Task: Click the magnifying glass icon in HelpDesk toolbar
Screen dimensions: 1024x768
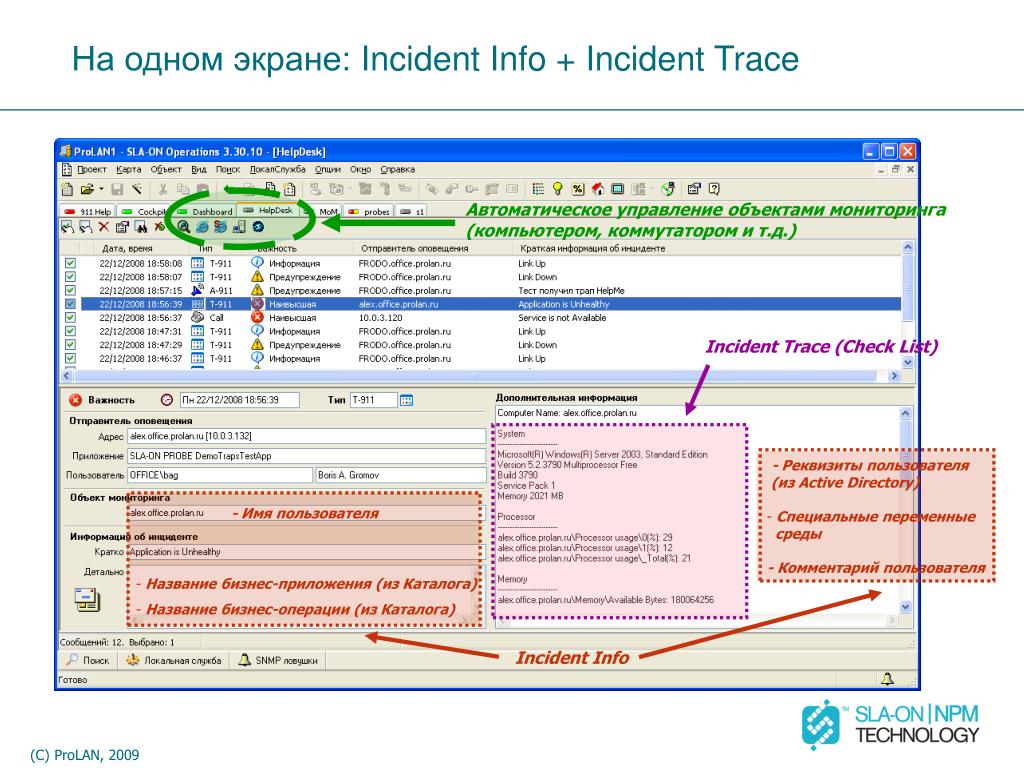Action: click(x=184, y=227)
